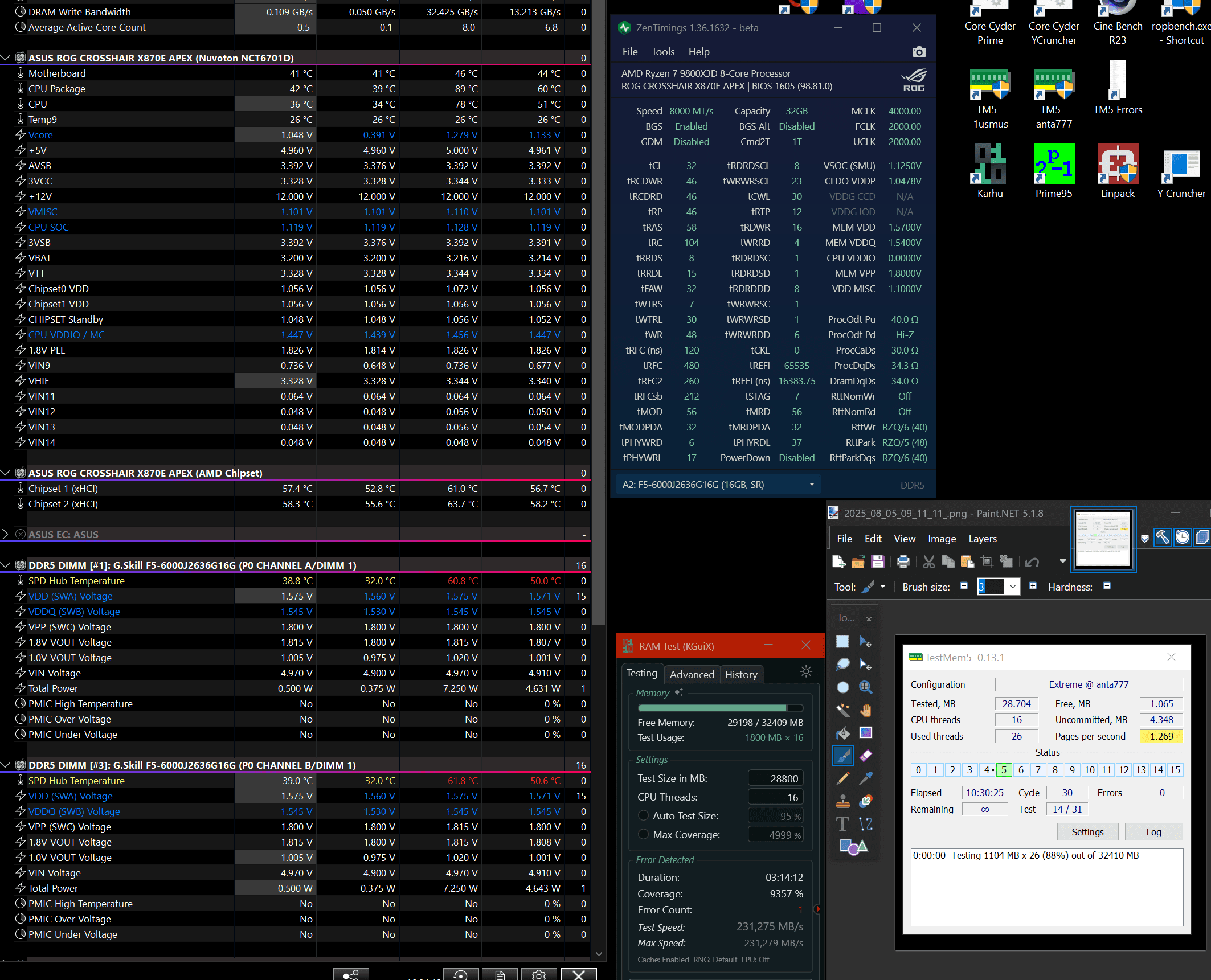
Task: Expand the ASUS EC: ASUS sensor group
Action: (x=6, y=534)
